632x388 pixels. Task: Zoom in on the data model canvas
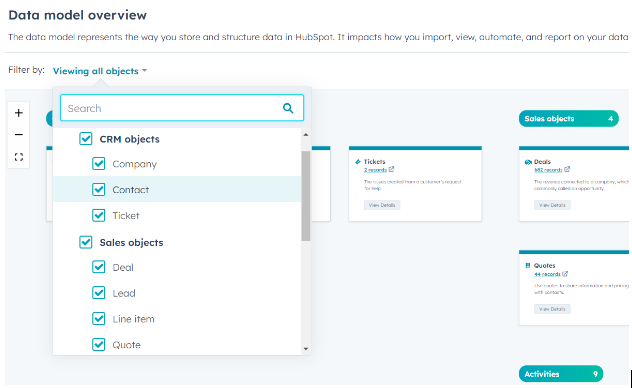[19, 113]
